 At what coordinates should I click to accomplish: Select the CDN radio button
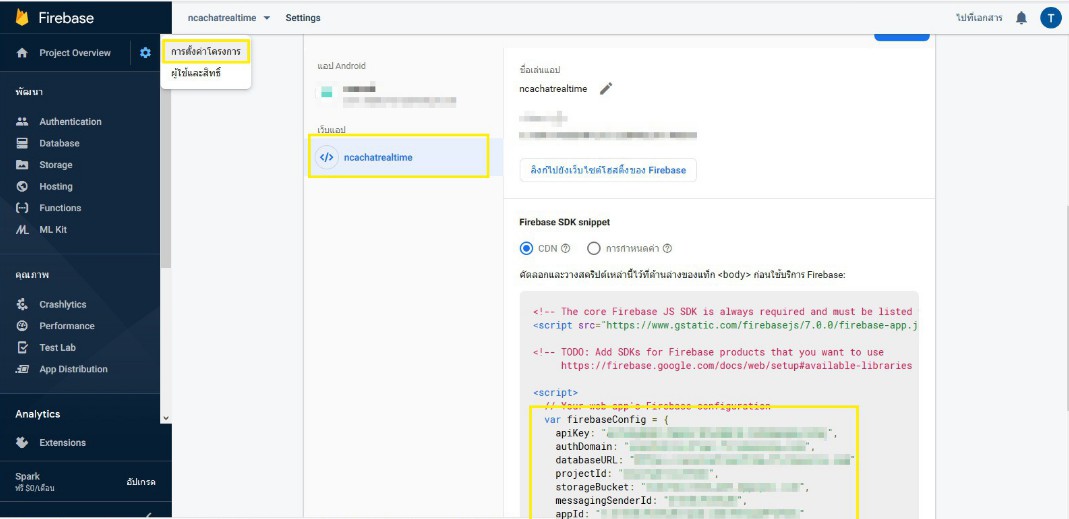pos(526,248)
